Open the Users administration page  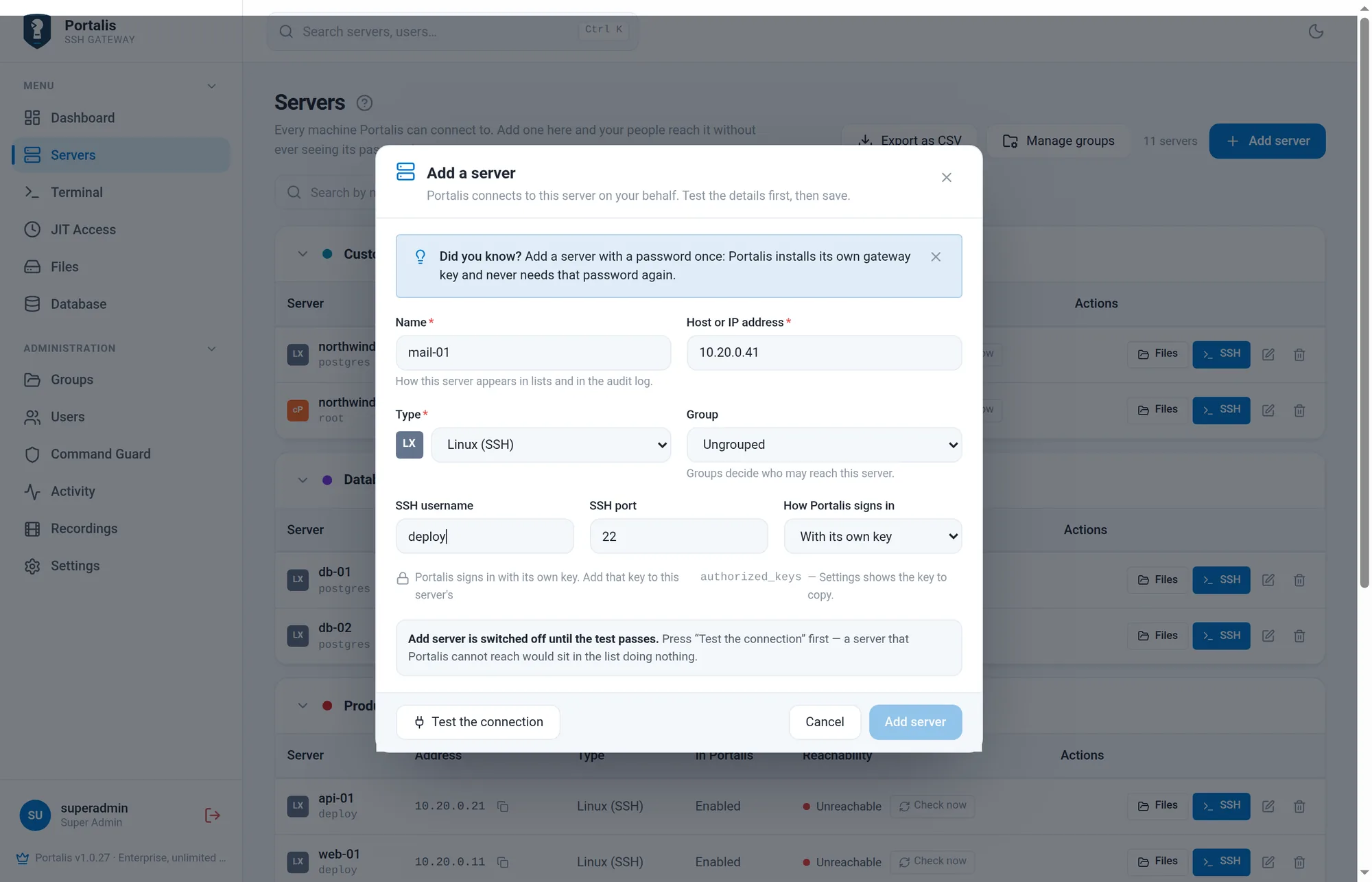click(121, 417)
